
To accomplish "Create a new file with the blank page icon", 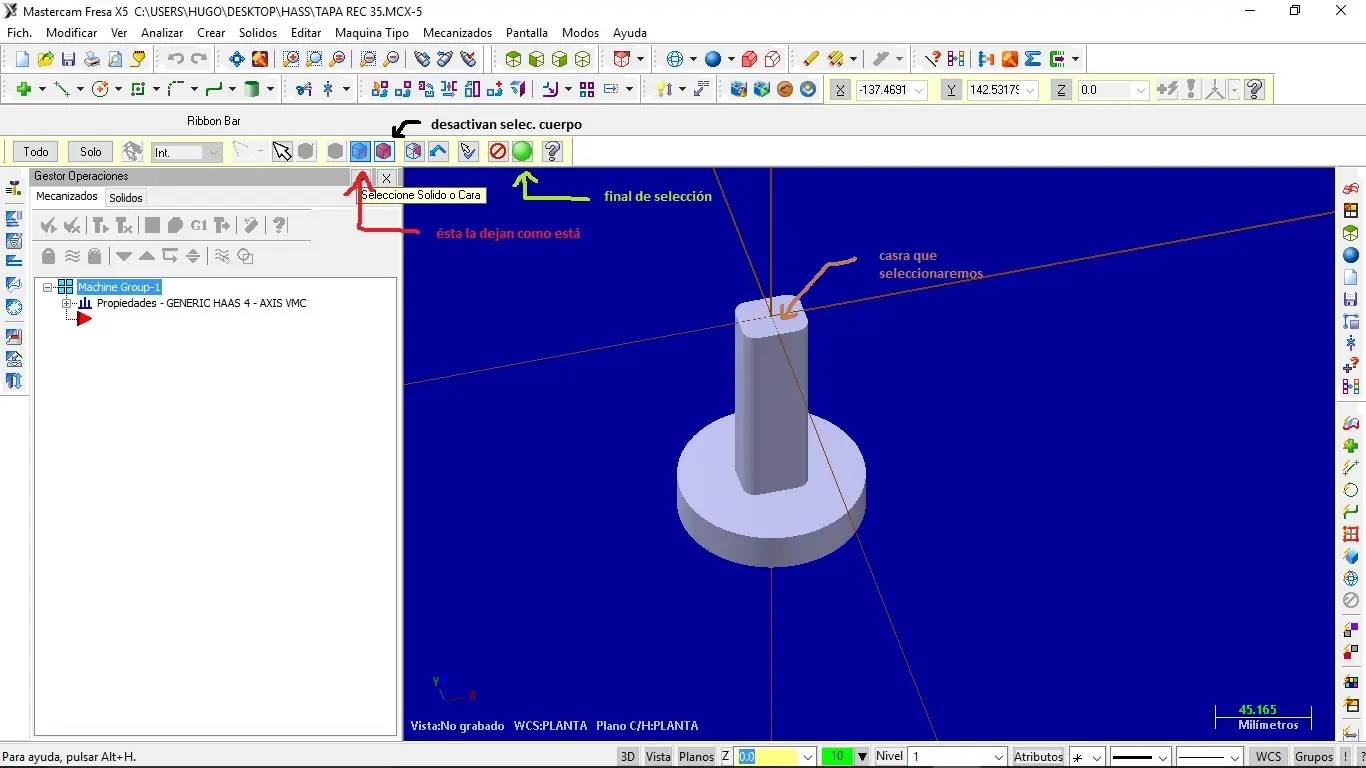I will 22,59.
